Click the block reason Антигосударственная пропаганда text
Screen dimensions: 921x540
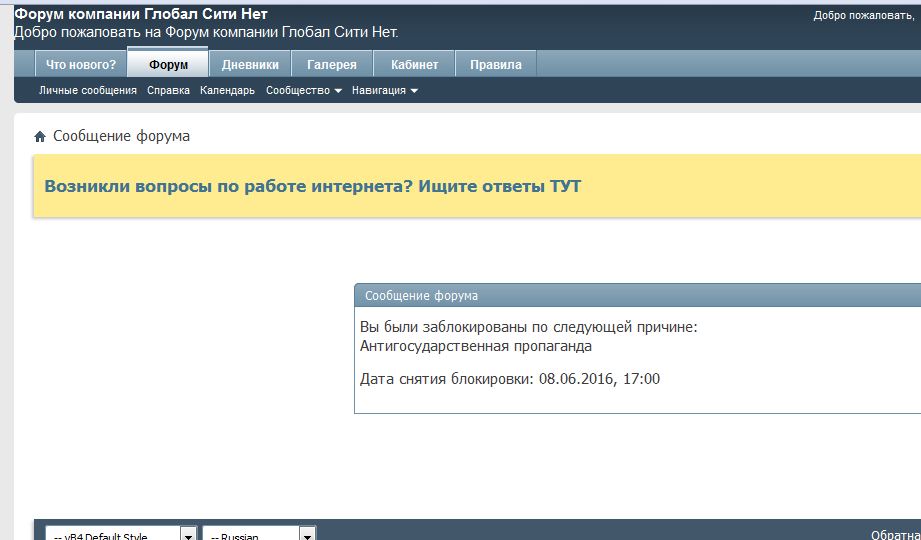(x=475, y=346)
